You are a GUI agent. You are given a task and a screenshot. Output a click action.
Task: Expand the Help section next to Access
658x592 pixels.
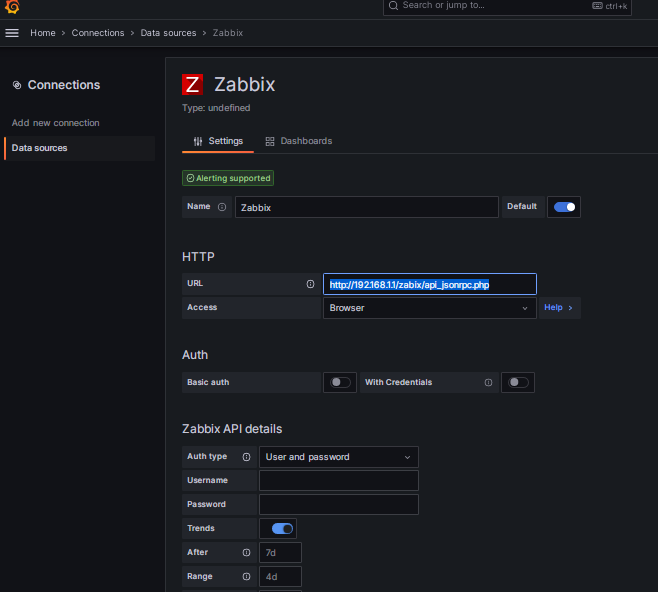559,308
